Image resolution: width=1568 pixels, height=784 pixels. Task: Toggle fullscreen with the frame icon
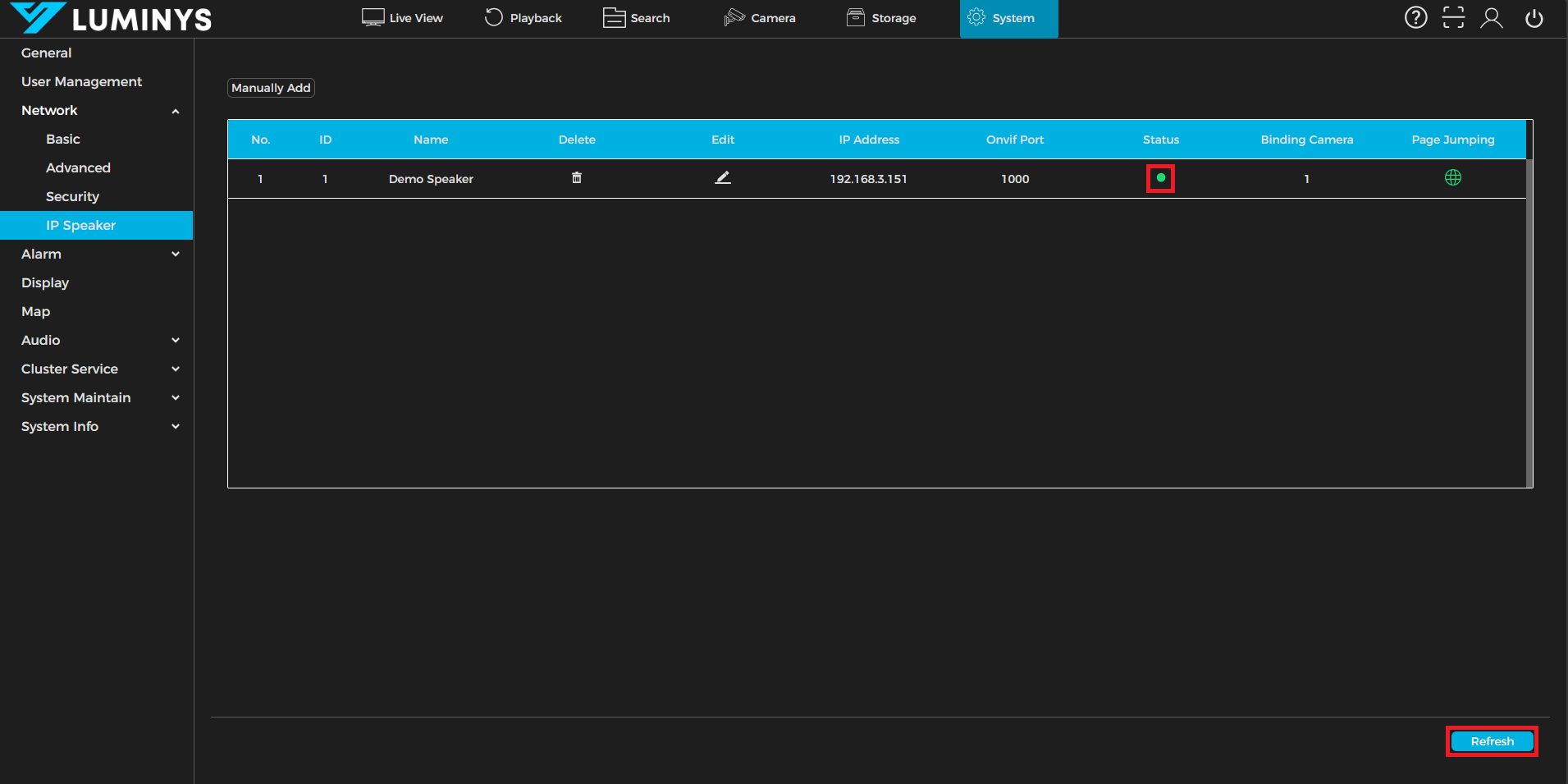[x=1453, y=18]
